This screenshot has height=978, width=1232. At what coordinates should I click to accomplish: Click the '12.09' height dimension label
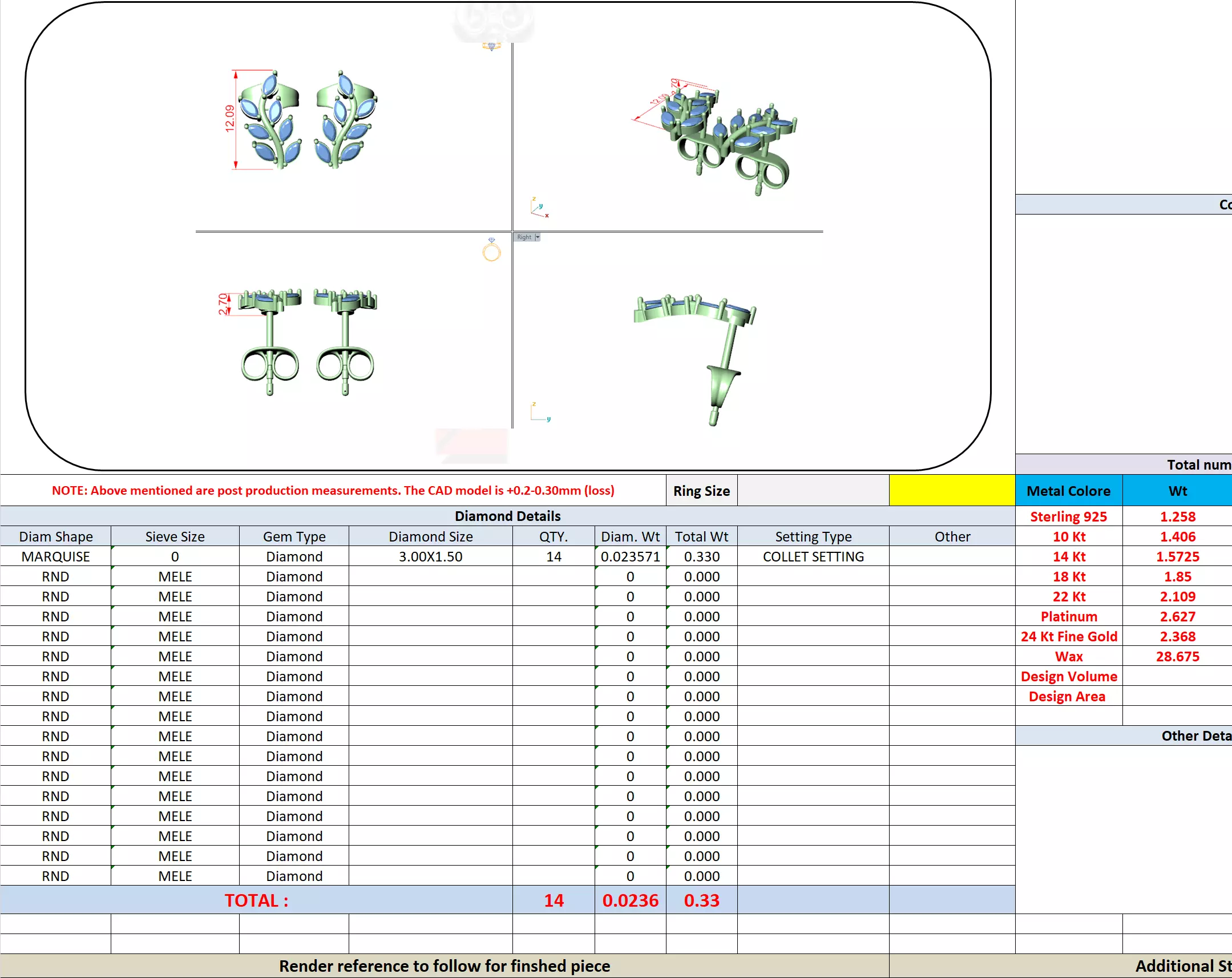tap(230, 119)
